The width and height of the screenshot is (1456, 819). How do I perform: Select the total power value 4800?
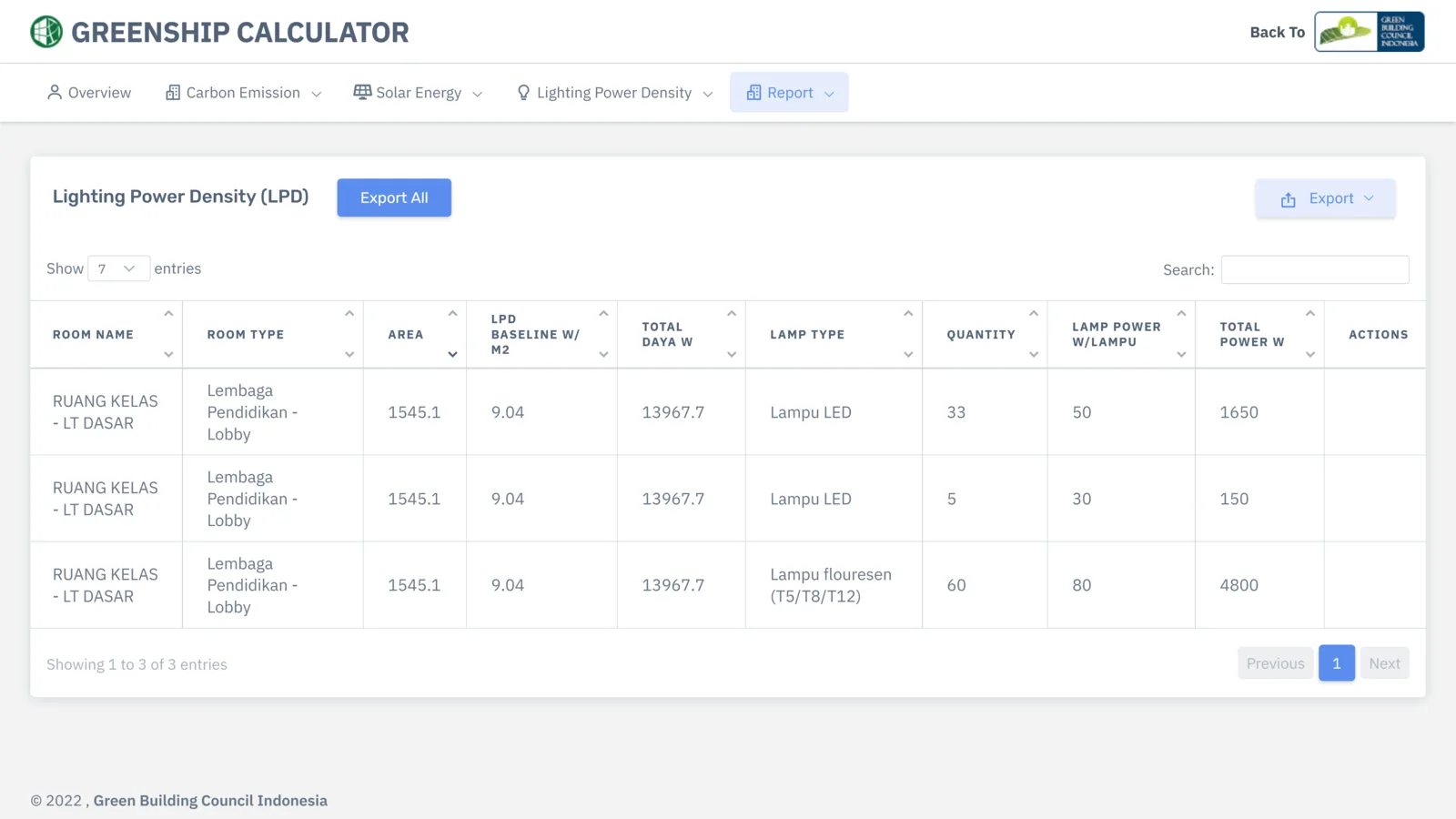point(1239,585)
